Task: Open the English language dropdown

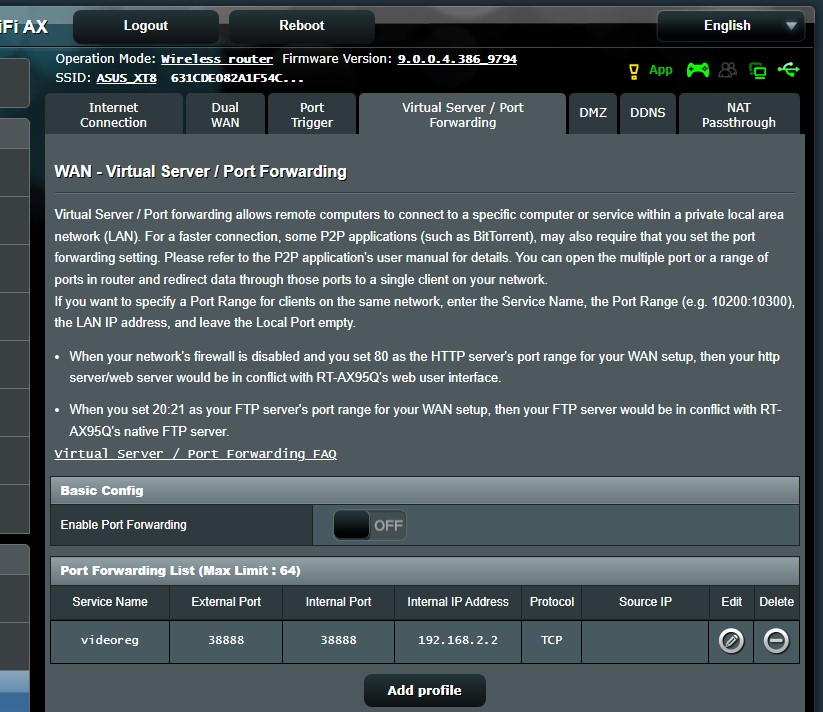Action: (730, 25)
